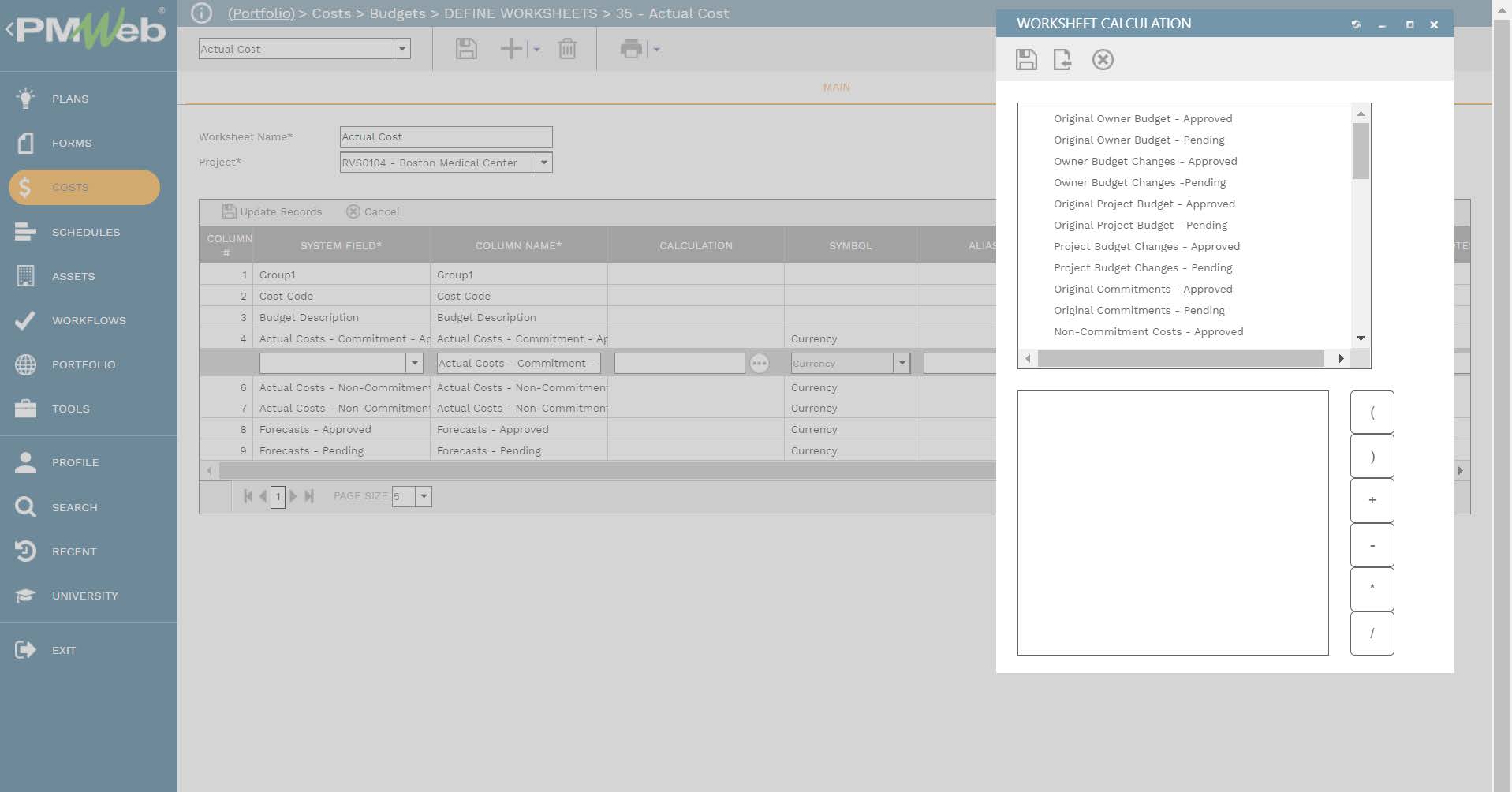This screenshot has width=1512, height=792.
Task: Click save-and-exit icon in Worksheet Calculation
Action: (1062, 60)
